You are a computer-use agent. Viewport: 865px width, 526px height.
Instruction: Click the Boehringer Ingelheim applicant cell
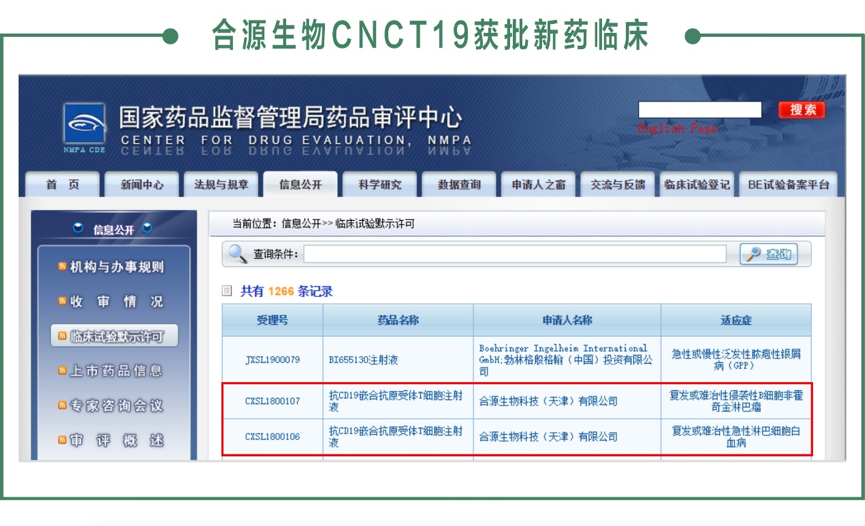pyautogui.click(x=567, y=360)
